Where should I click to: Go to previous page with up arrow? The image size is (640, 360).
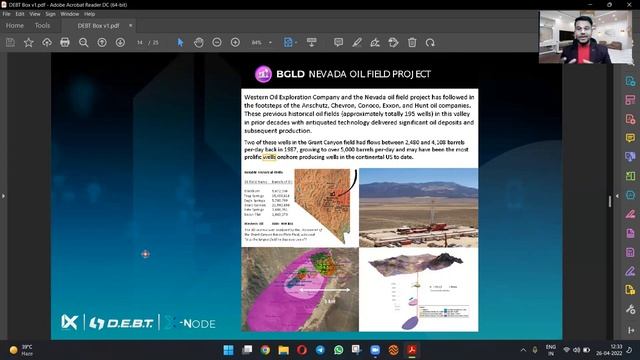pyautogui.click(x=102, y=42)
